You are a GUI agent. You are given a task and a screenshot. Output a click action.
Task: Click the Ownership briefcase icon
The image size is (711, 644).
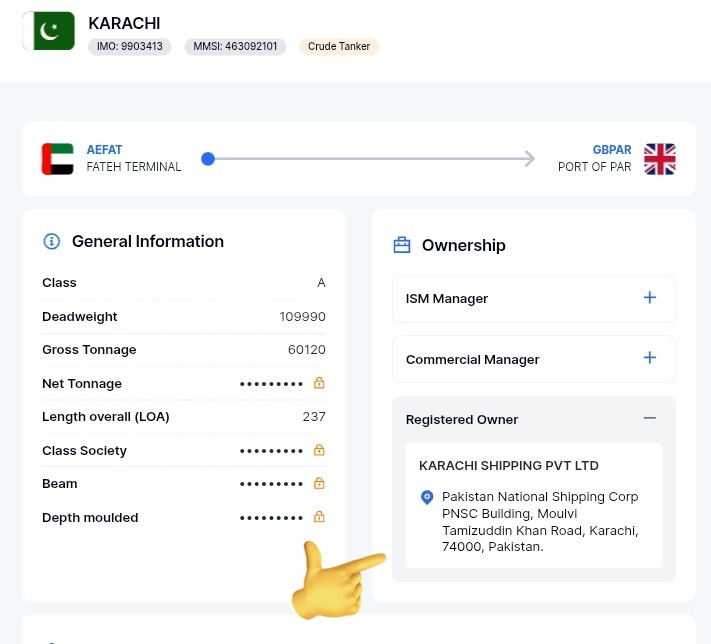(402, 245)
